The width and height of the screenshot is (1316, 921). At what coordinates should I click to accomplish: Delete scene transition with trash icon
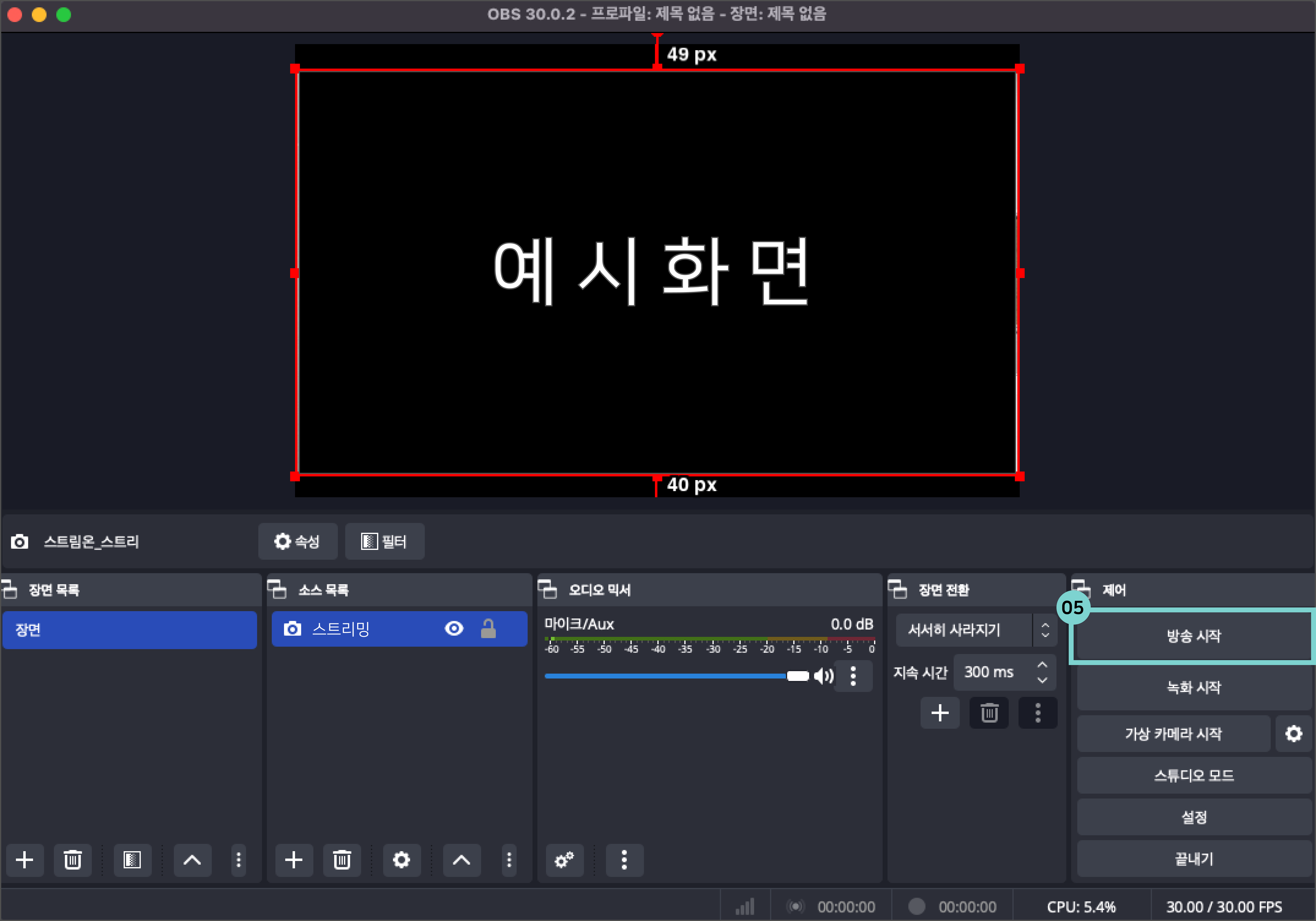pos(989,713)
